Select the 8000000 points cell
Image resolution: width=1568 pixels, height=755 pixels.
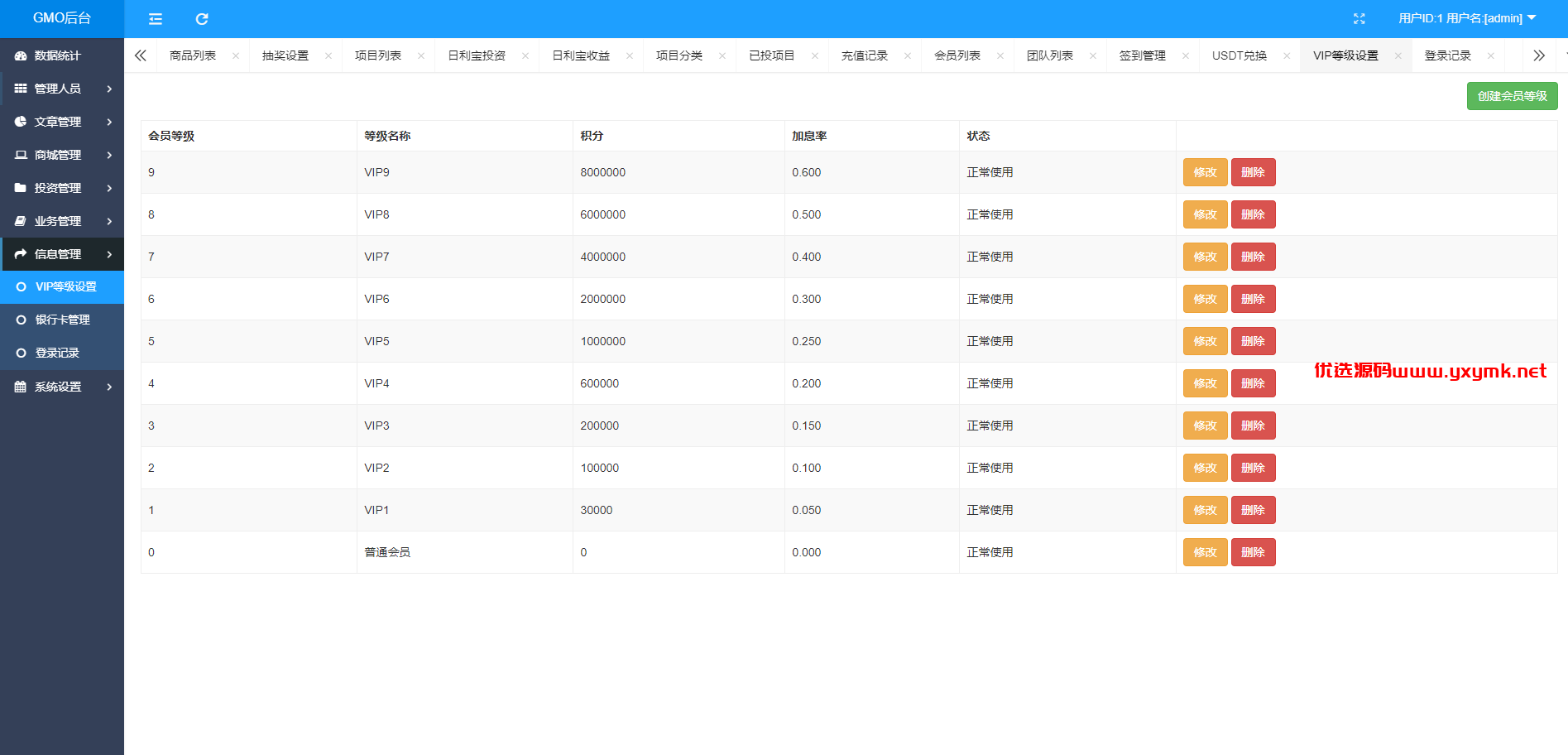[679, 172]
